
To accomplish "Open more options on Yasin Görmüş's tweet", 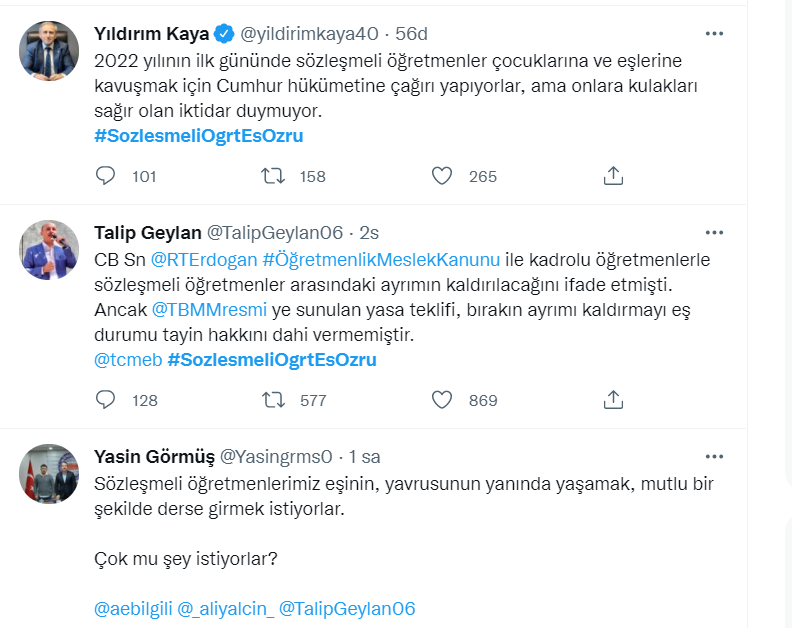I will pos(714,457).
